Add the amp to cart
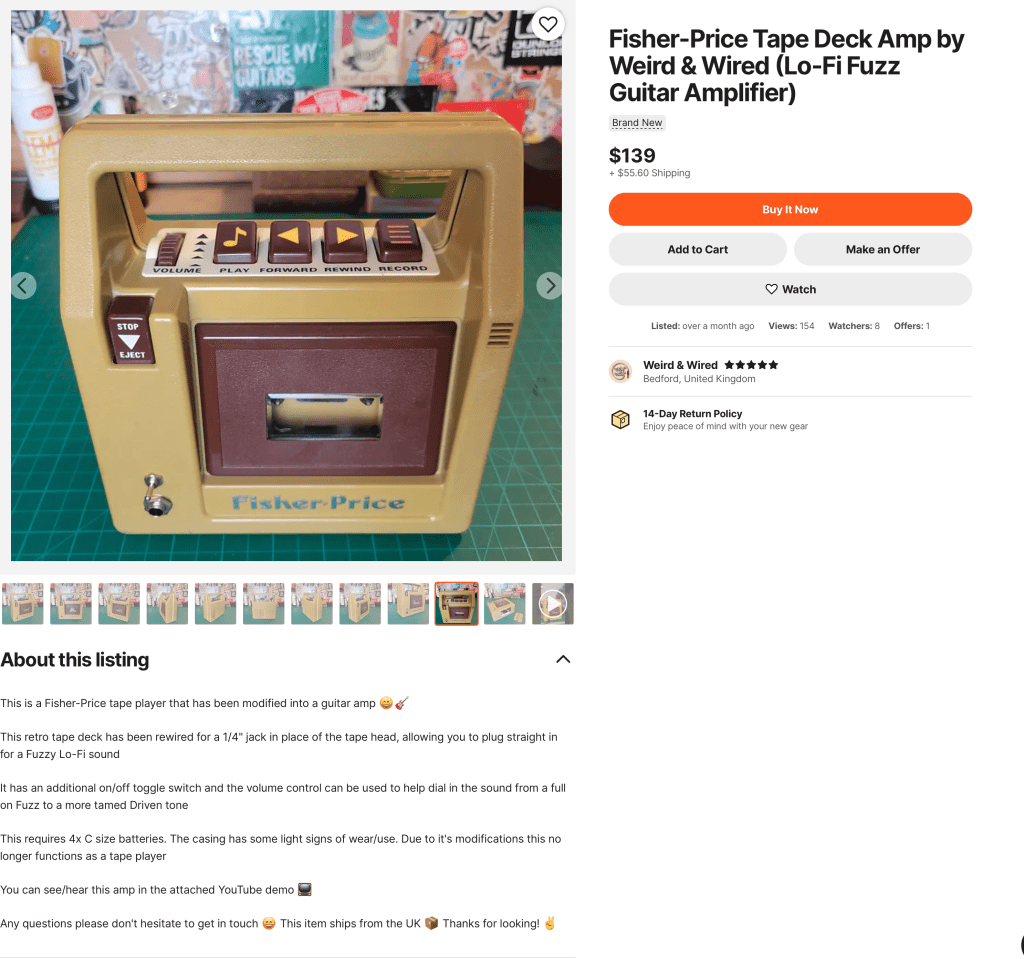The width and height of the screenshot is (1024, 959). [697, 250]
